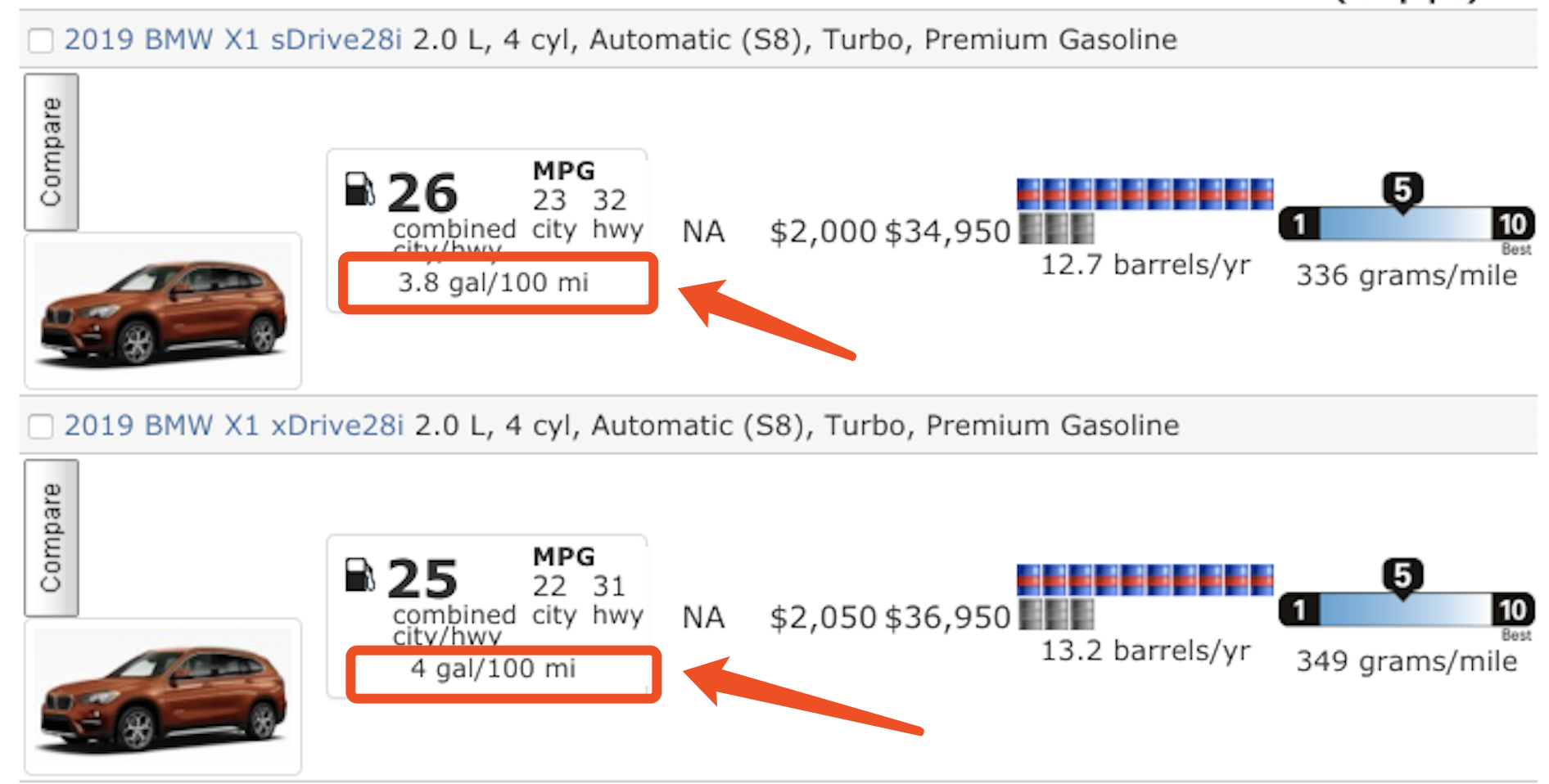Check the 2019 BMW X1 sDrive28i checkbox
This screenshot has width=1549, height=784.
click(x=40, y=40)
